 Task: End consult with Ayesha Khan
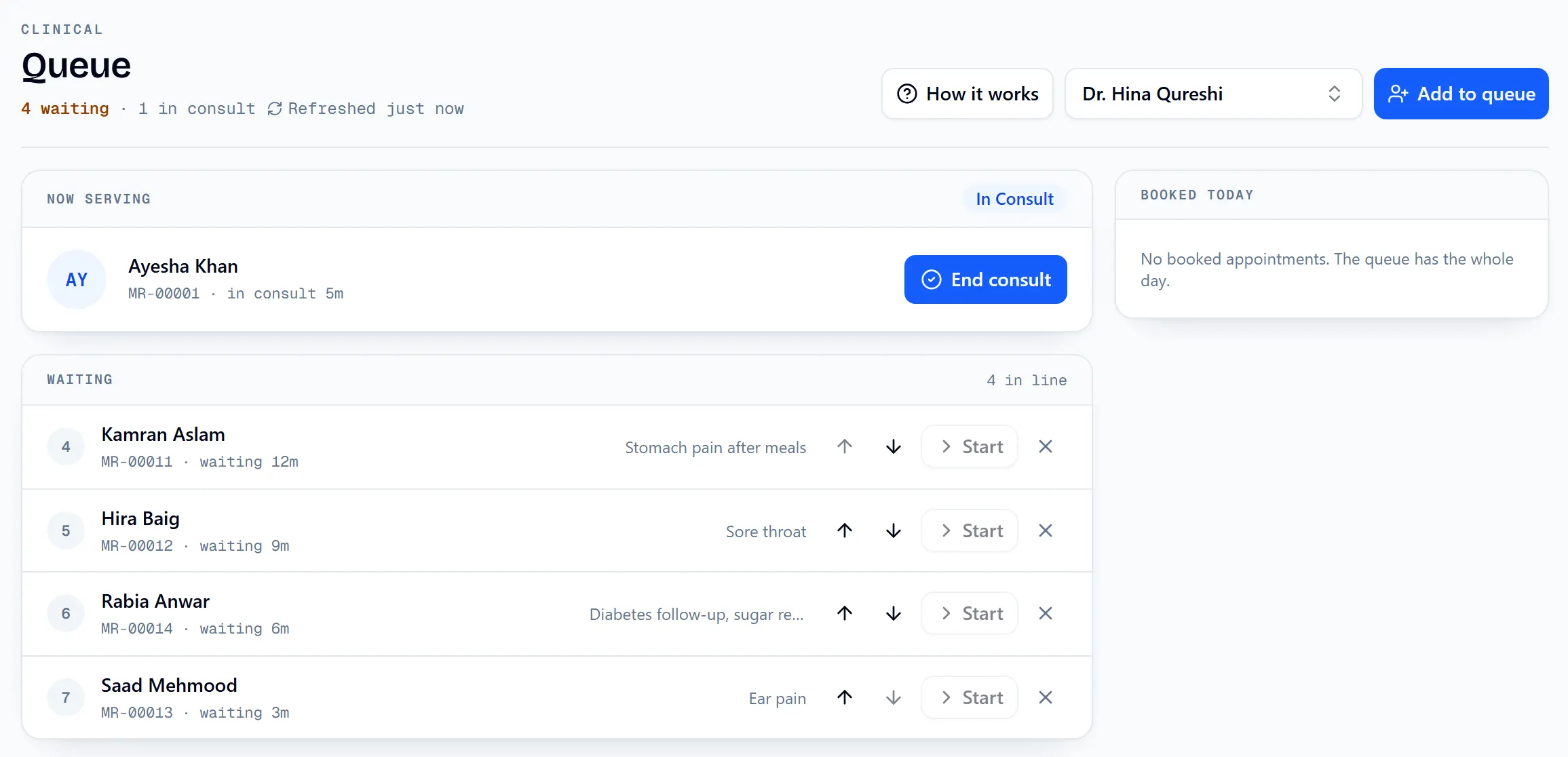tap(985, 279)
